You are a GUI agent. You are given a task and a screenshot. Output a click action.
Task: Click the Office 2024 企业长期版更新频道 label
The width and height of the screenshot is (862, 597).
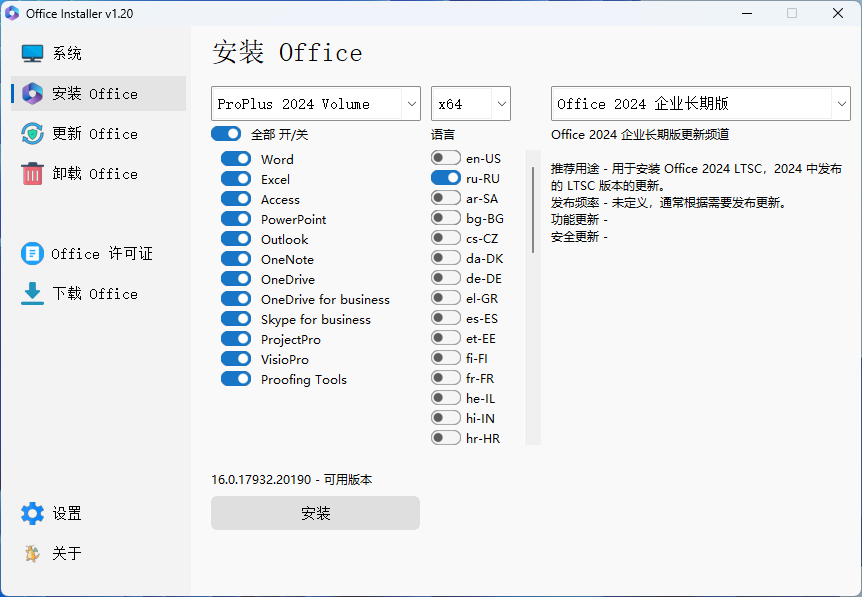point(640,134)
